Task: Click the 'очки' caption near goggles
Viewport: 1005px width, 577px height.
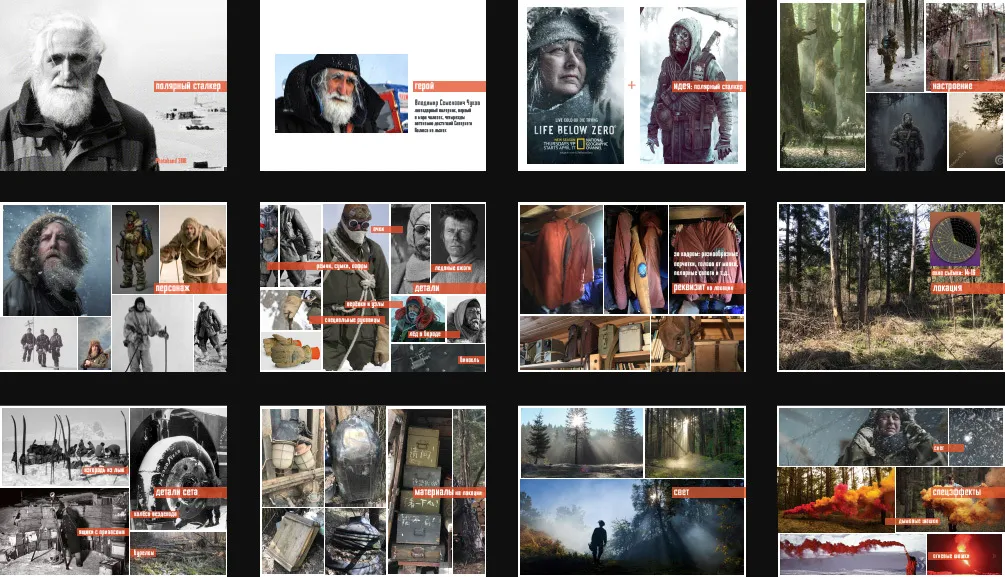Action: pos(386,229)
